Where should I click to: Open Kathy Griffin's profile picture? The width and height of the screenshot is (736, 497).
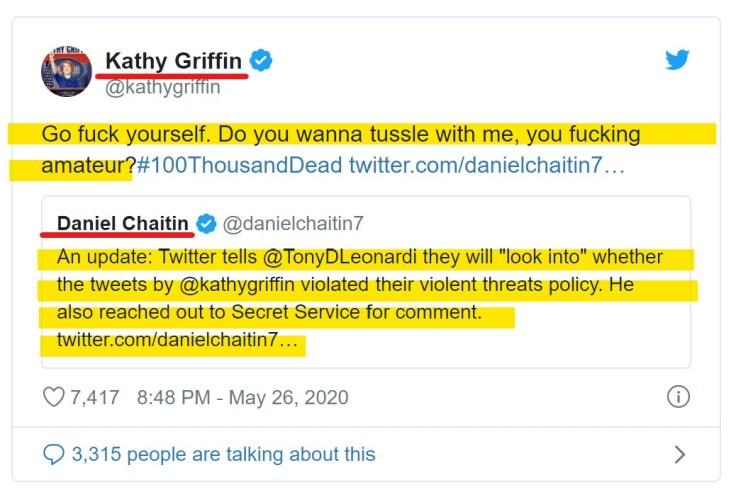tap(66, 72)
